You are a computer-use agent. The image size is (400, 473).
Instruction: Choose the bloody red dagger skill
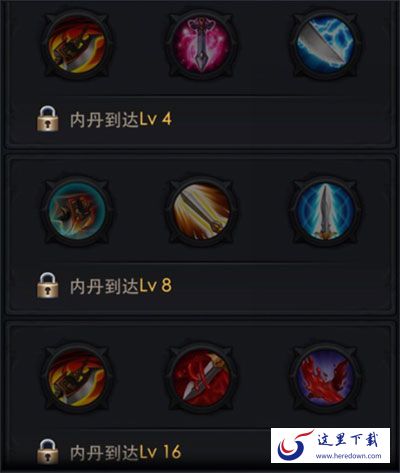tap(202, 378)
